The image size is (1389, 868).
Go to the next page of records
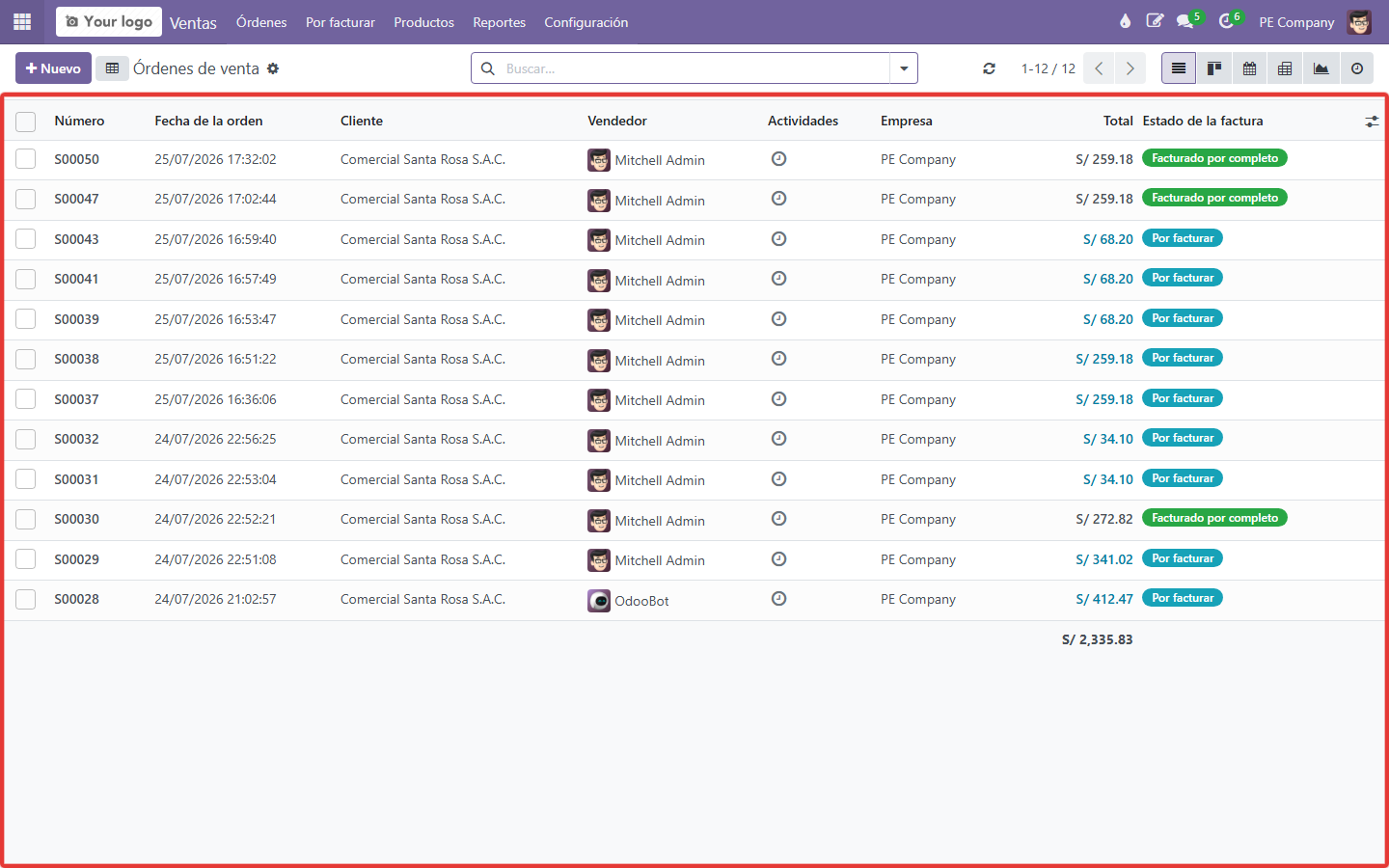tap(1130, 68)
